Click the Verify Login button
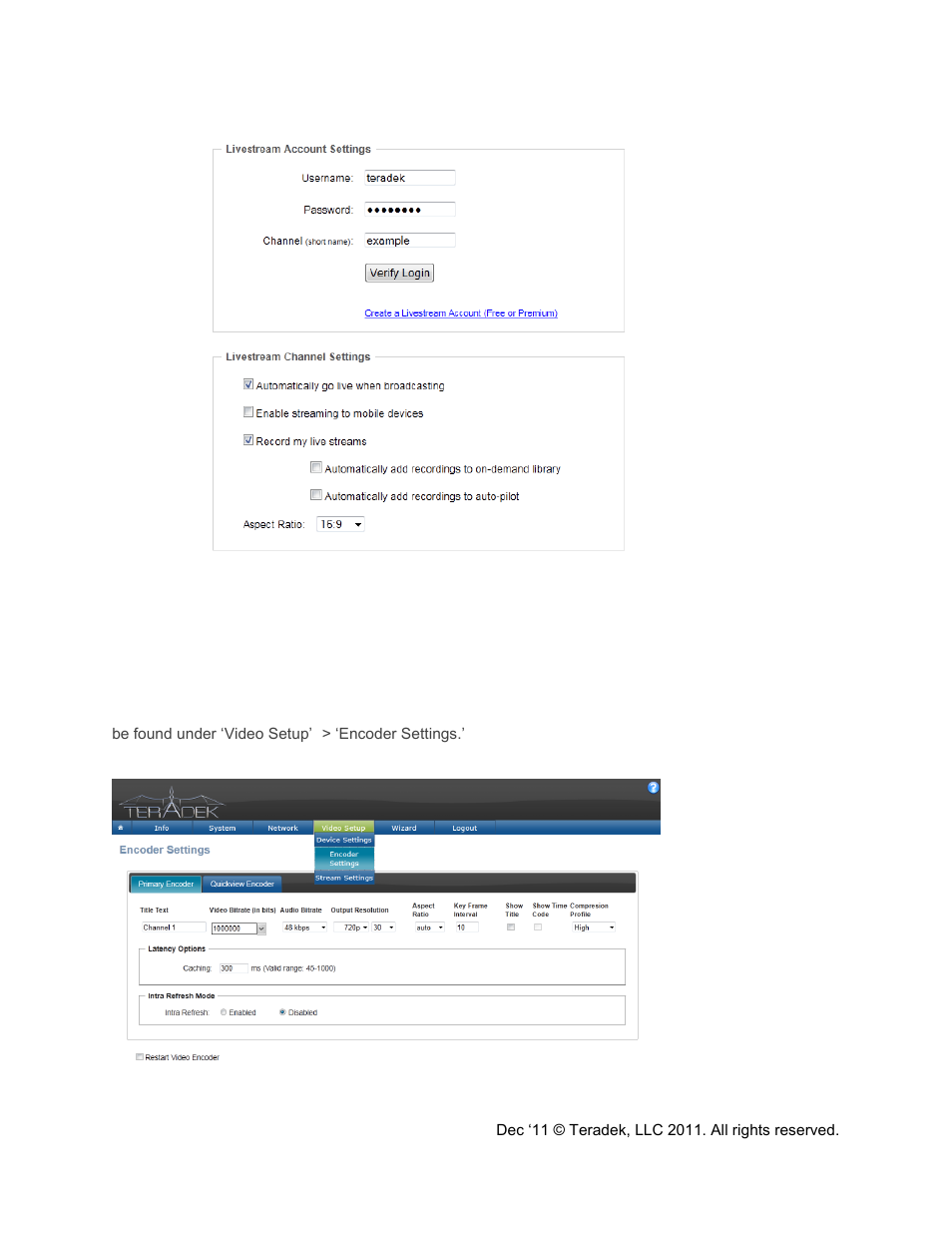Viewport: 952px width, 1233px height. pyautogui.click(x=400, y=273)
